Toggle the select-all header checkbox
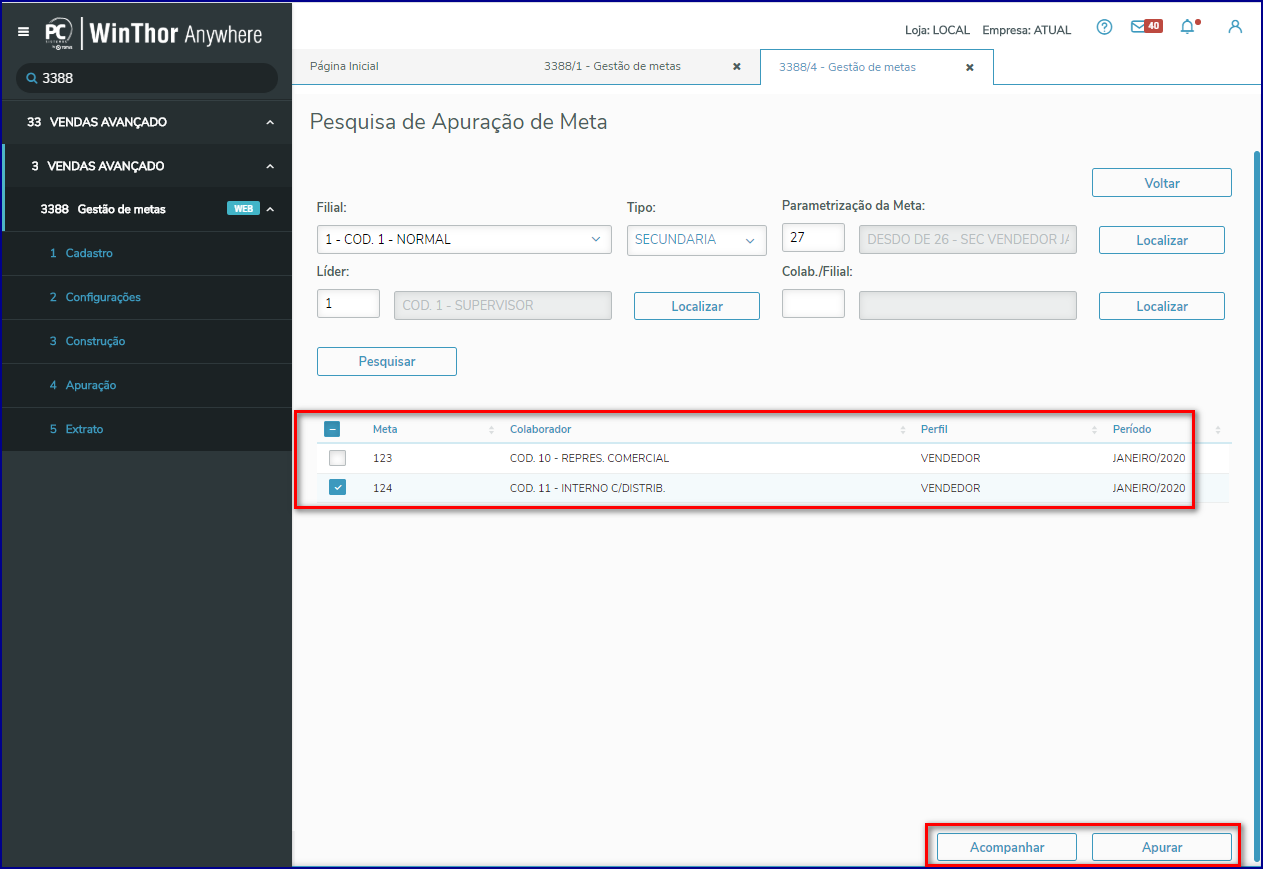The height and width of the screenshot is (869, 1263). tap(332, 429)
